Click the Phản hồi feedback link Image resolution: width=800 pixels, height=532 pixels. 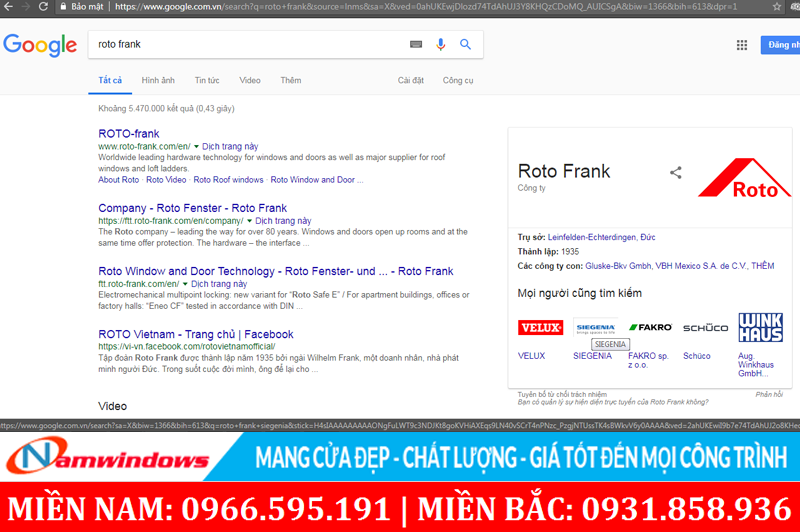point(769,394)
